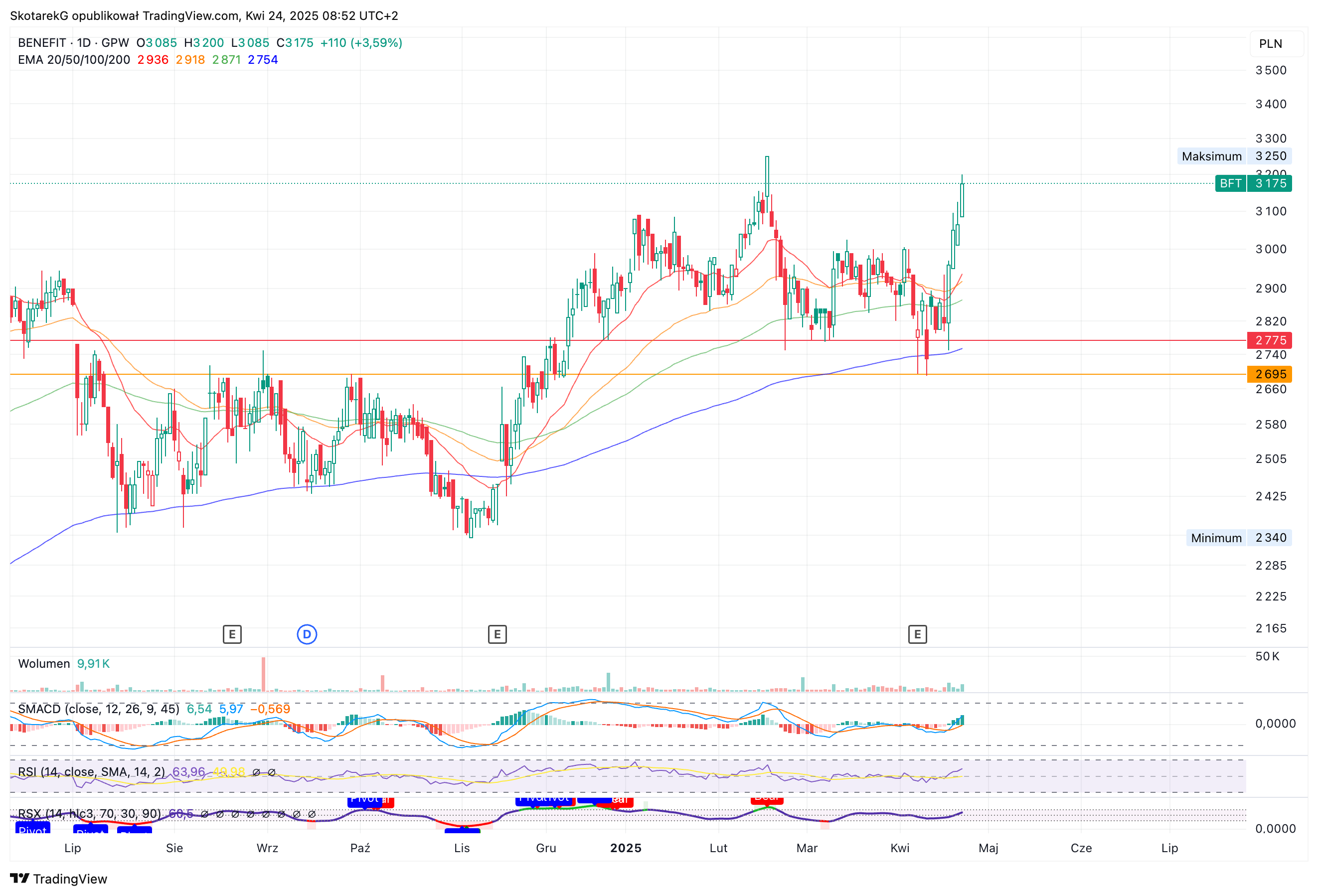
Task: Click the change value +110 (+3,59%)
Action: click(x=361, y=42)
